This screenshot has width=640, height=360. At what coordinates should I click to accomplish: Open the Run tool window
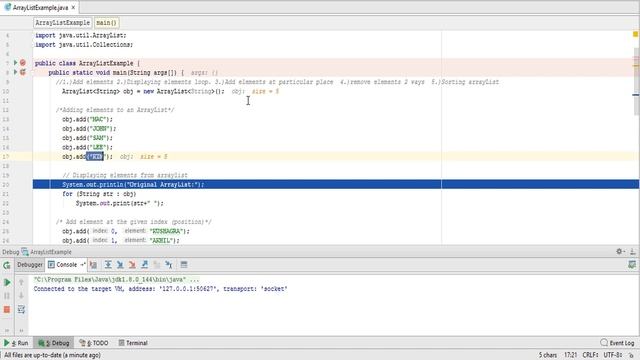coord(16,343)
